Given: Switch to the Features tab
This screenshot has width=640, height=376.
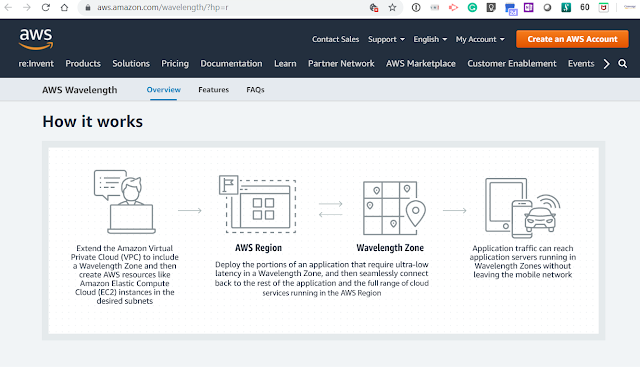Looking at the screenshot, I should (213, 89).
